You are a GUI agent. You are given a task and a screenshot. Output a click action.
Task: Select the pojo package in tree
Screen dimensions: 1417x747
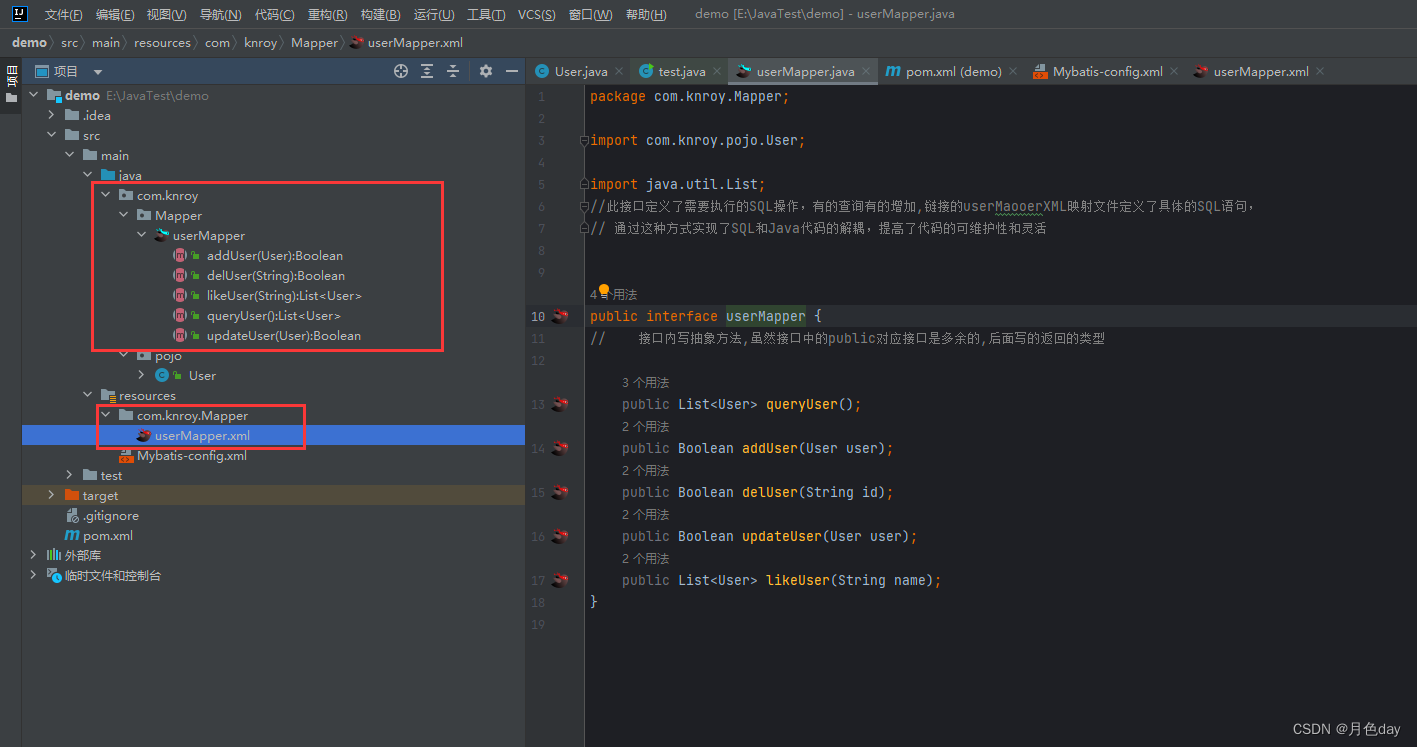click(x=168, y=355)
